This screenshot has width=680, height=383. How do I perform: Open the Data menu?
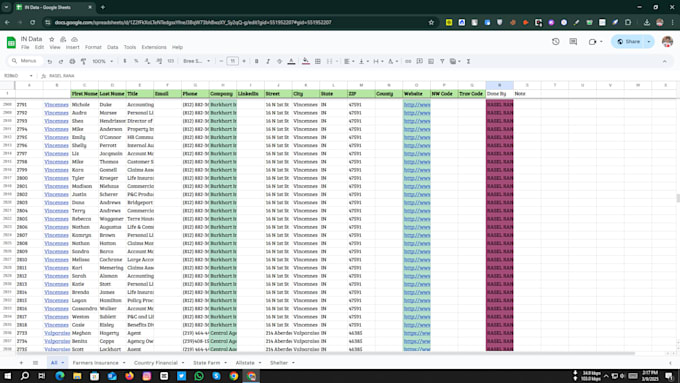tap(112, 47)
